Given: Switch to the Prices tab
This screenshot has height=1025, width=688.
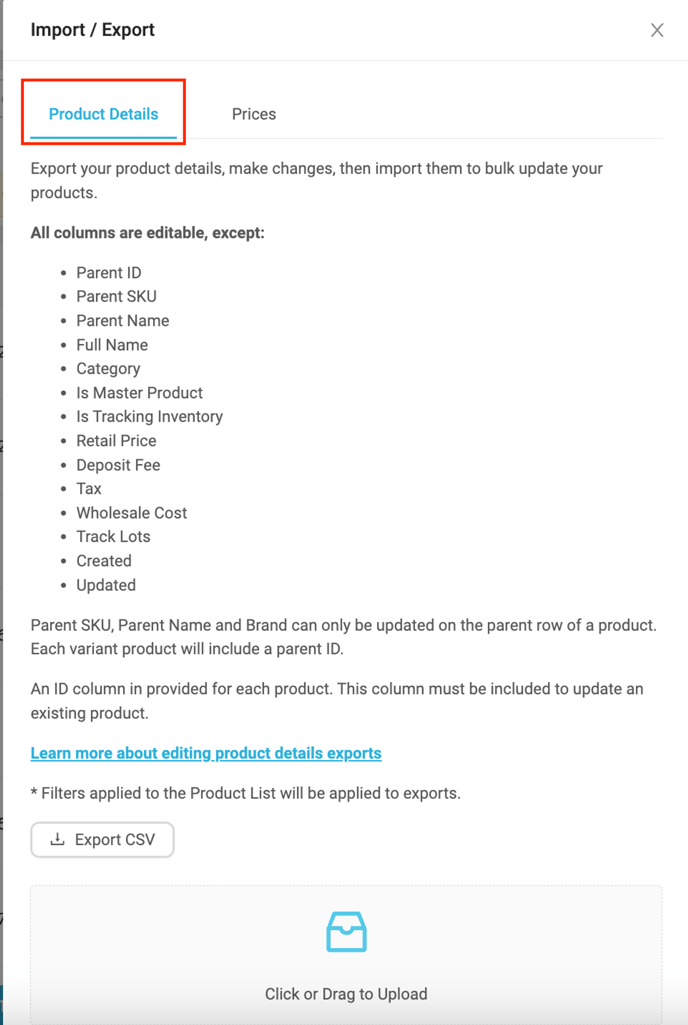Looking at the screenshot, I should (x=253, y=114).
